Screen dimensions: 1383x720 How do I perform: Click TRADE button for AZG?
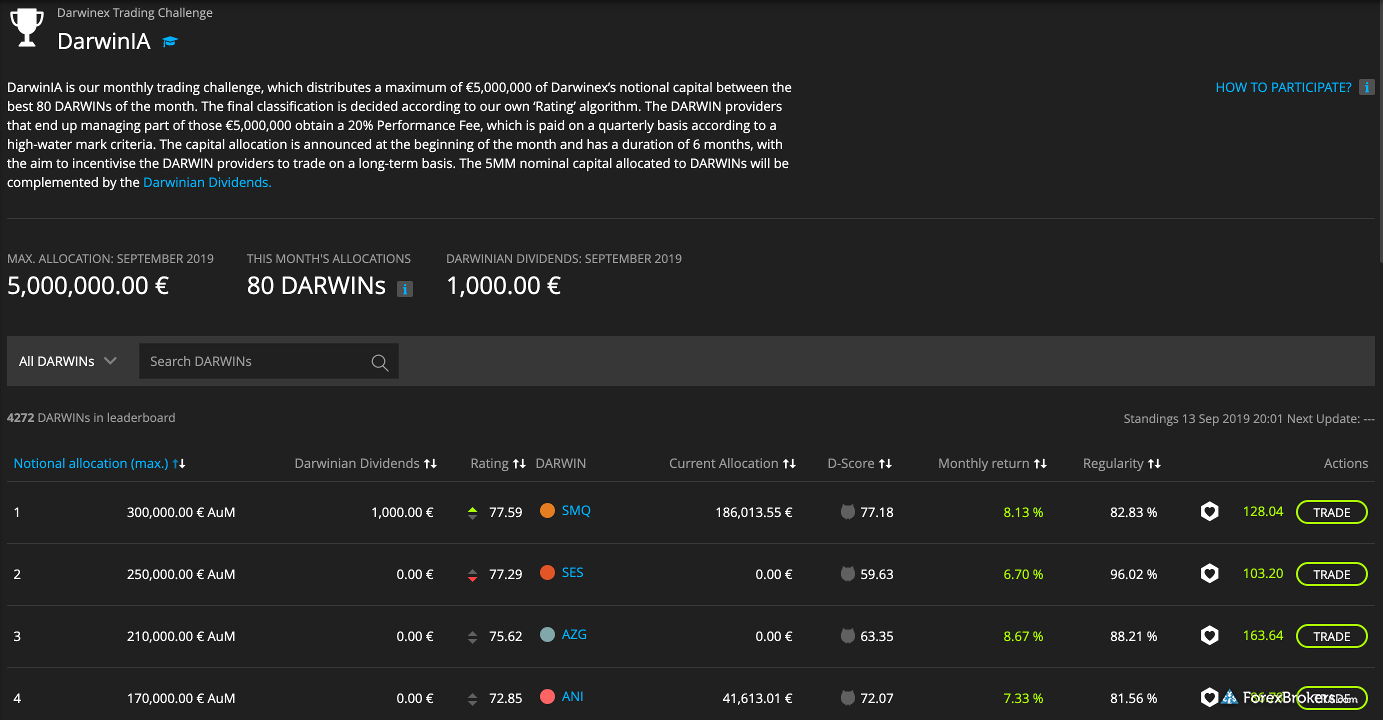(1332, 636)
